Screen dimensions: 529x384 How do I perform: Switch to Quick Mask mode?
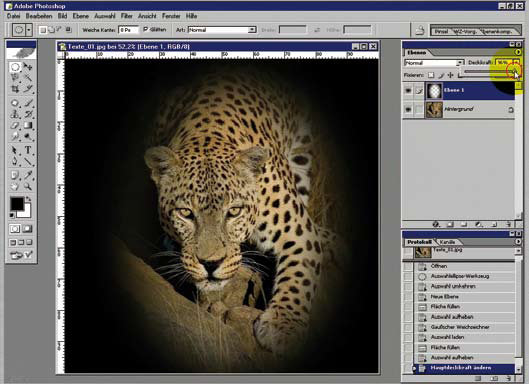click(x=28, y=229)
